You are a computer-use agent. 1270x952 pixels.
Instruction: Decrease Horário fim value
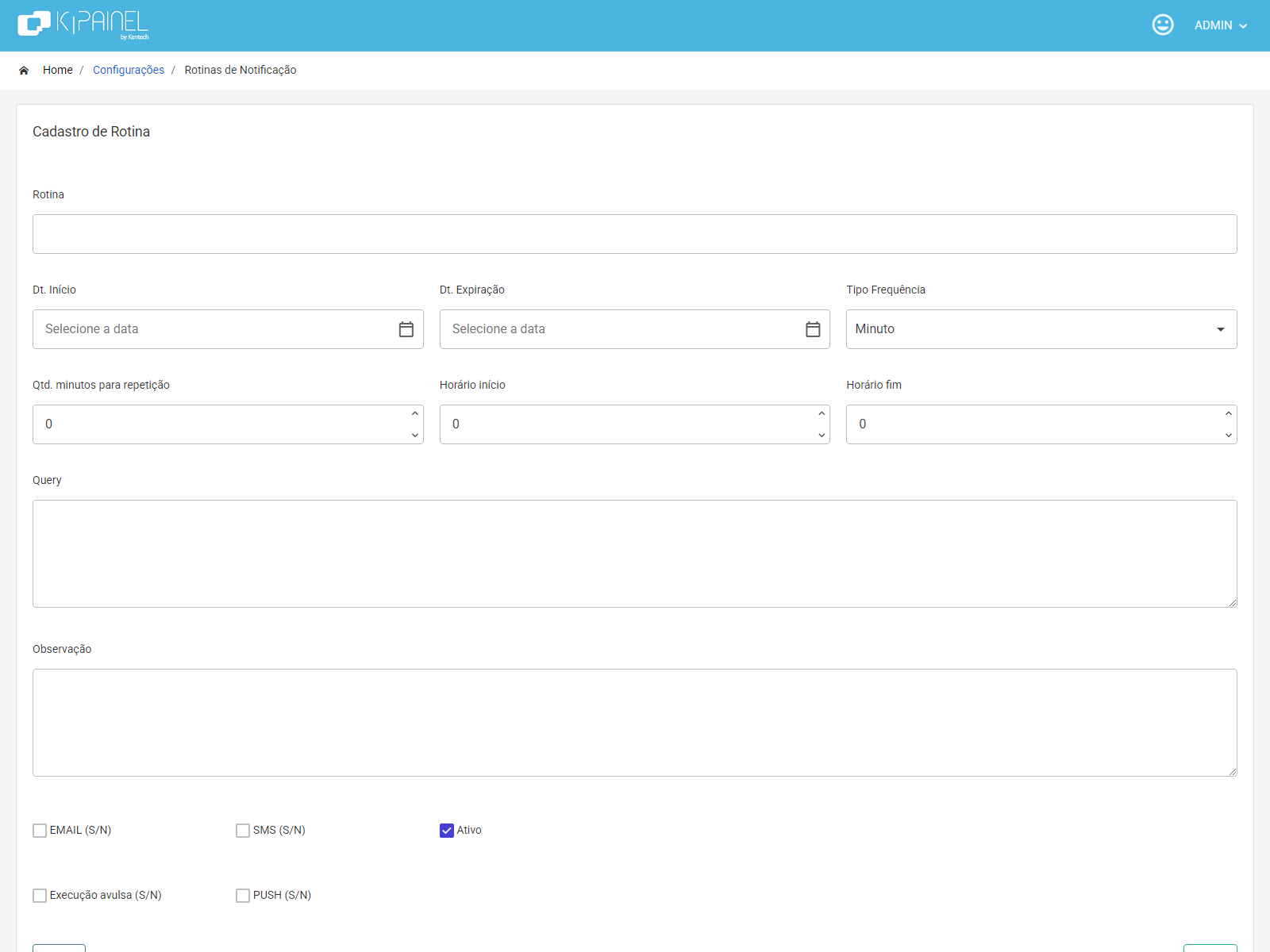click(1229, 435)
